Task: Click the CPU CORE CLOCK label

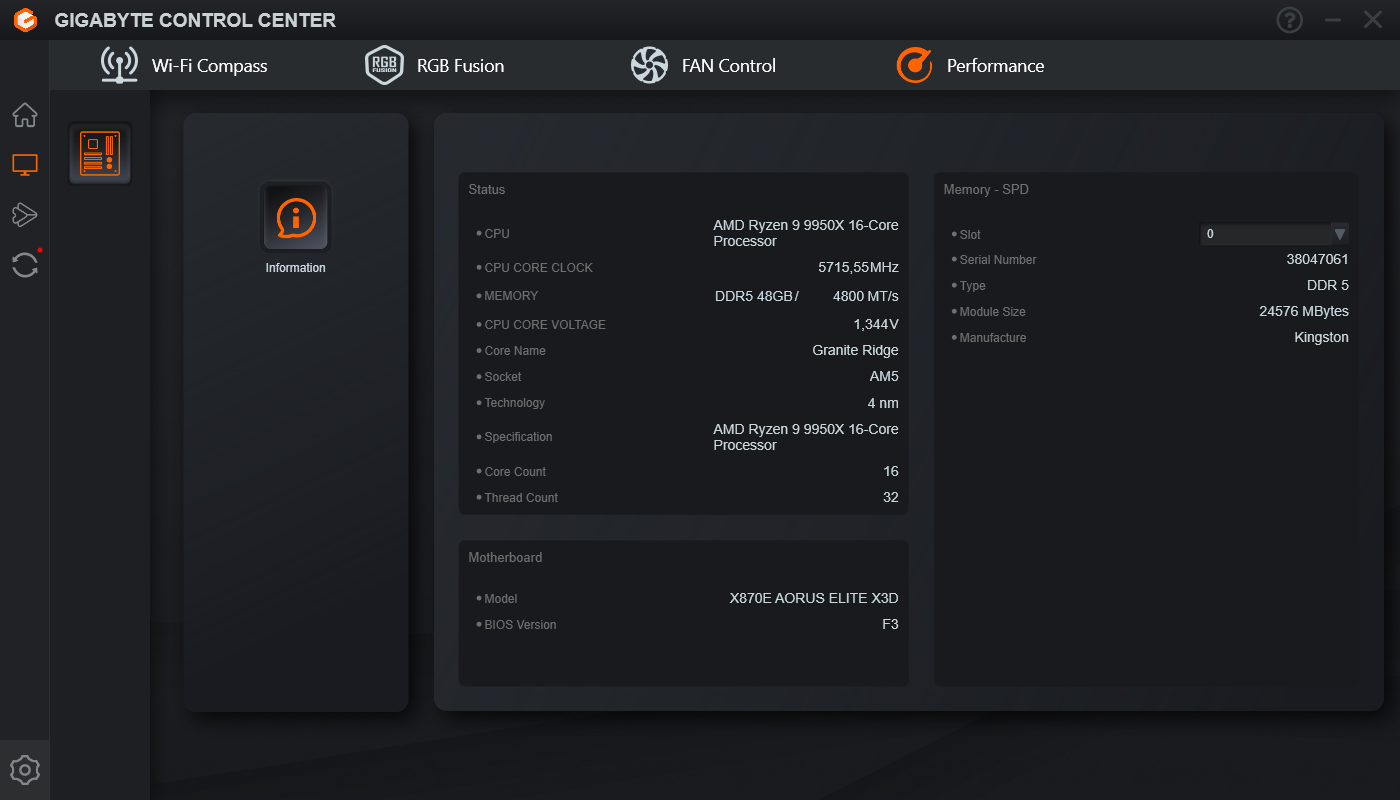Action: click(x=539, y=268)
